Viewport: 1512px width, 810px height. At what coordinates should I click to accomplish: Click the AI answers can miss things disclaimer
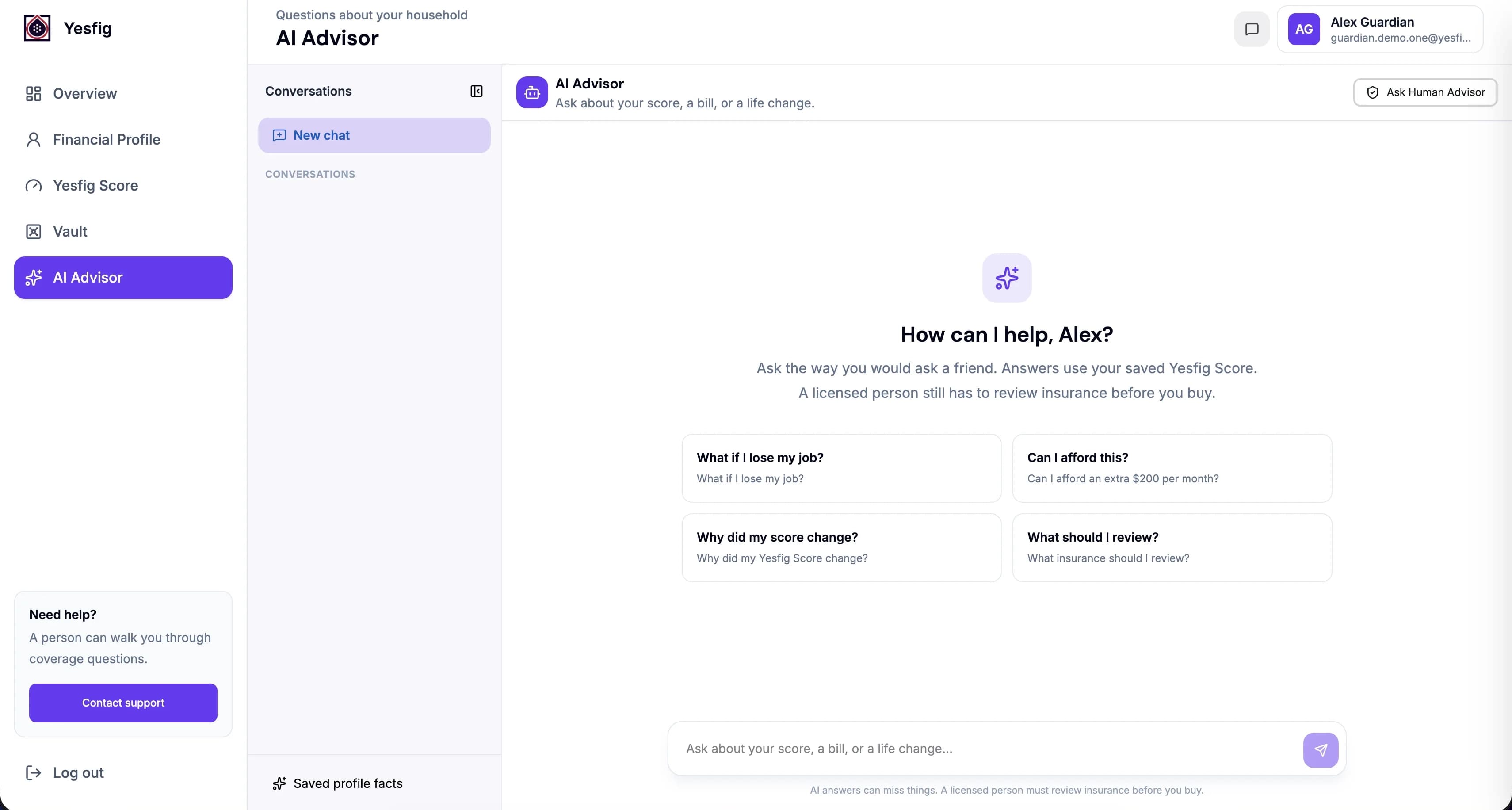1007,790
